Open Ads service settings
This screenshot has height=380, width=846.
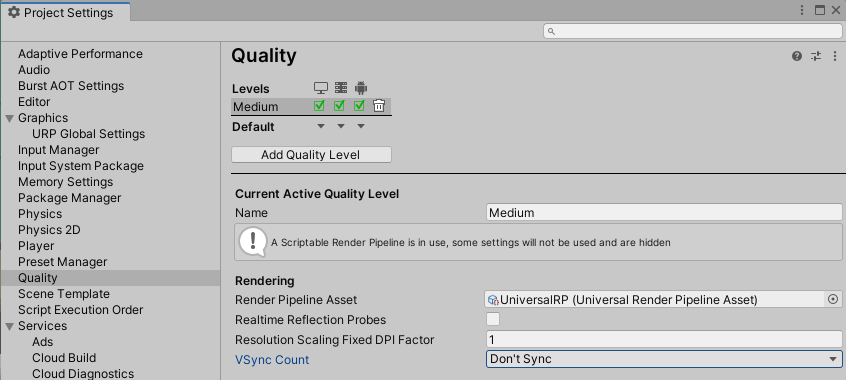[x=43, y=342]
